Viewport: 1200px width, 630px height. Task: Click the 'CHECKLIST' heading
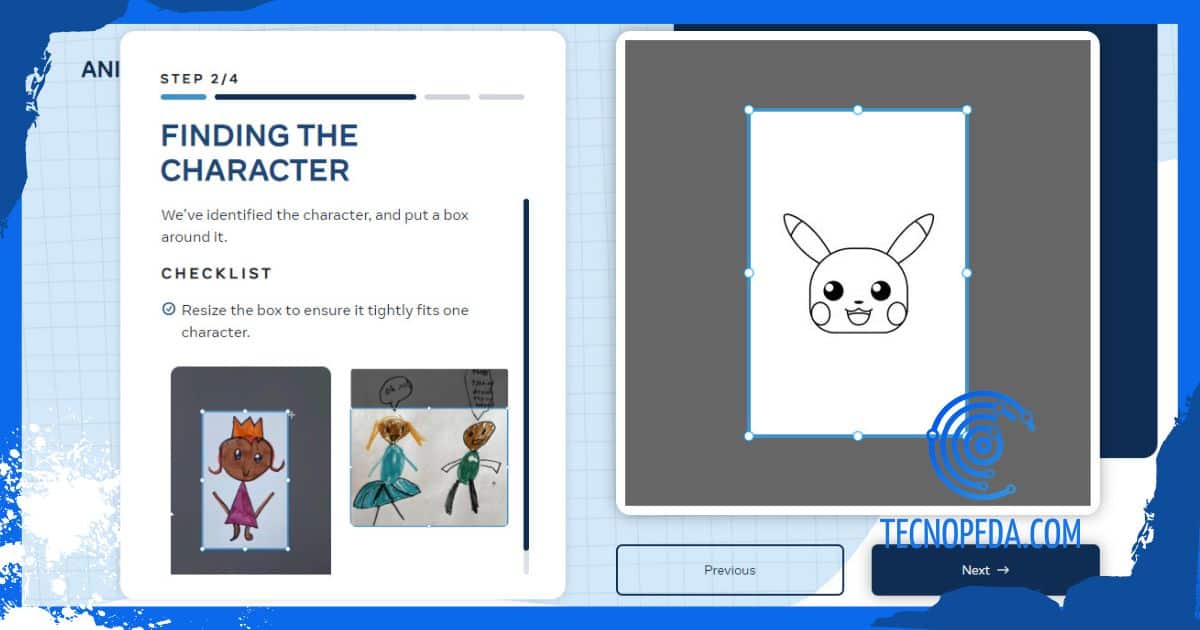coord(217,273)
